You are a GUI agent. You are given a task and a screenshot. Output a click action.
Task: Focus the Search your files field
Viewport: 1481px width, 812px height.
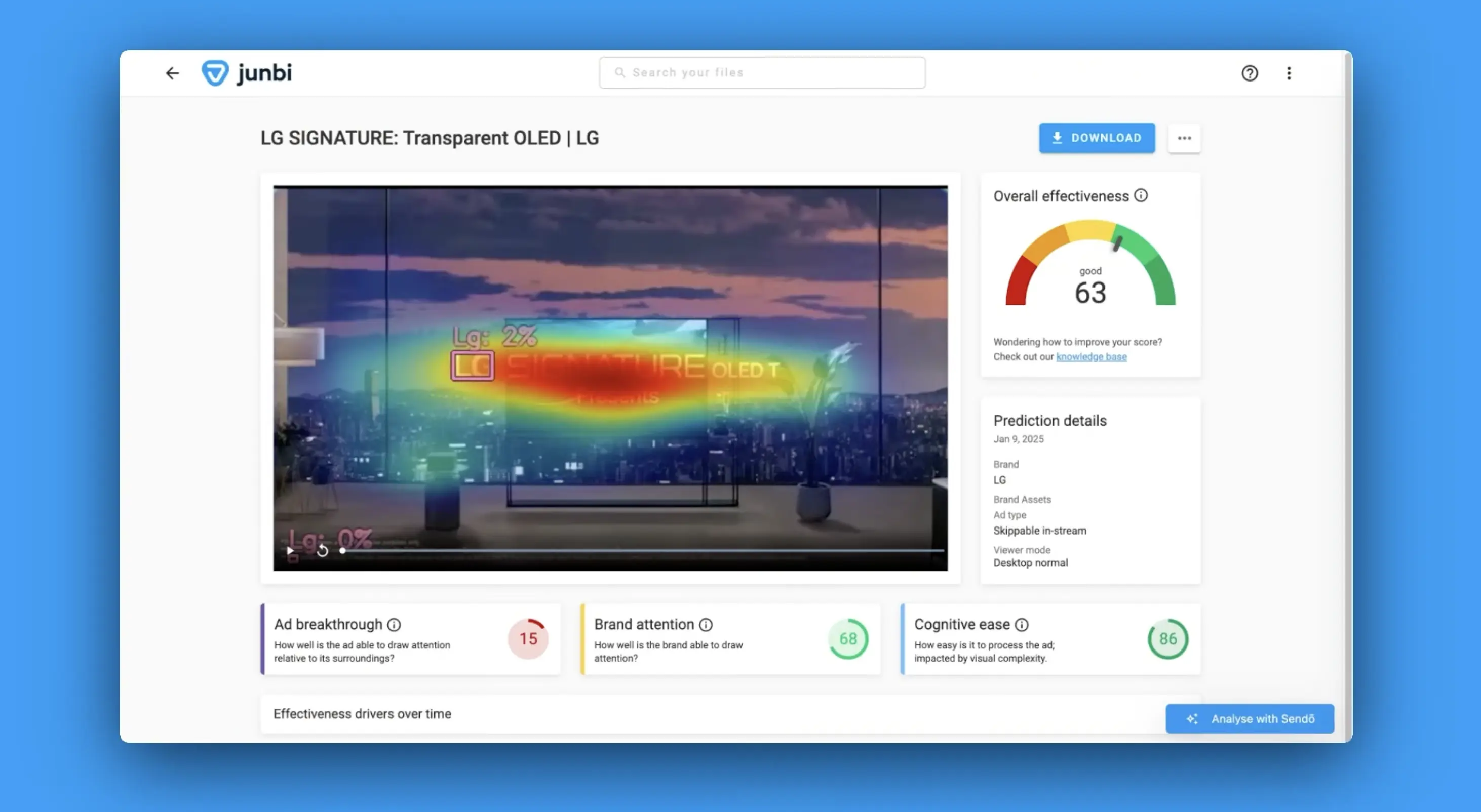[x=762, y=72]
